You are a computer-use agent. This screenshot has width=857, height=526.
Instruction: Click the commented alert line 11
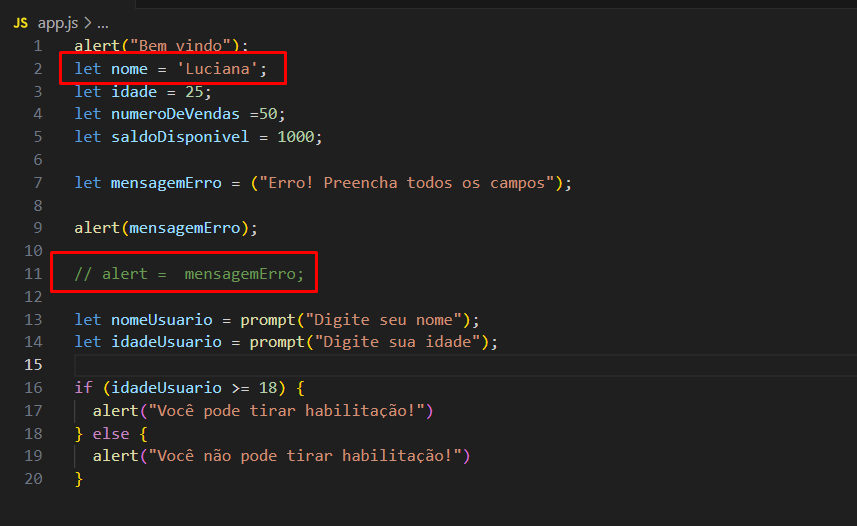(x=189, y=273)
